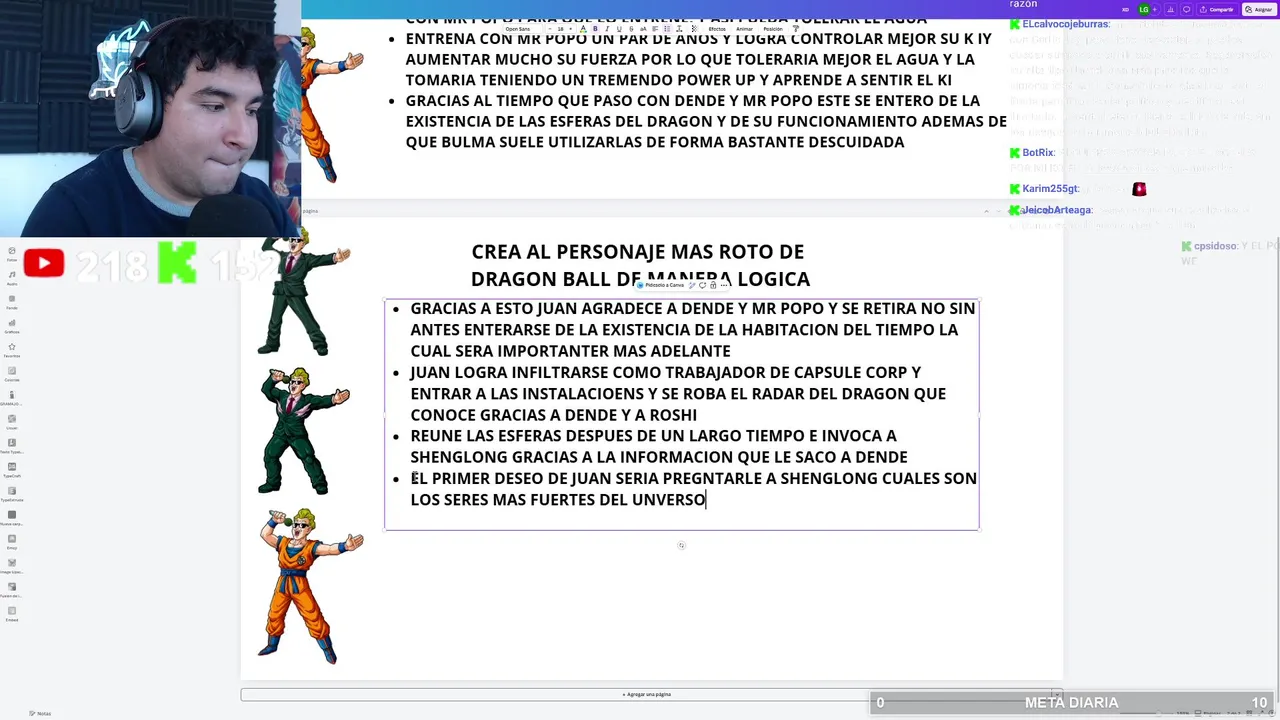The width and height of the screenshot is (1280, 720).
Task: Toggle uppercase aA formatting
Action: point(643,29)
